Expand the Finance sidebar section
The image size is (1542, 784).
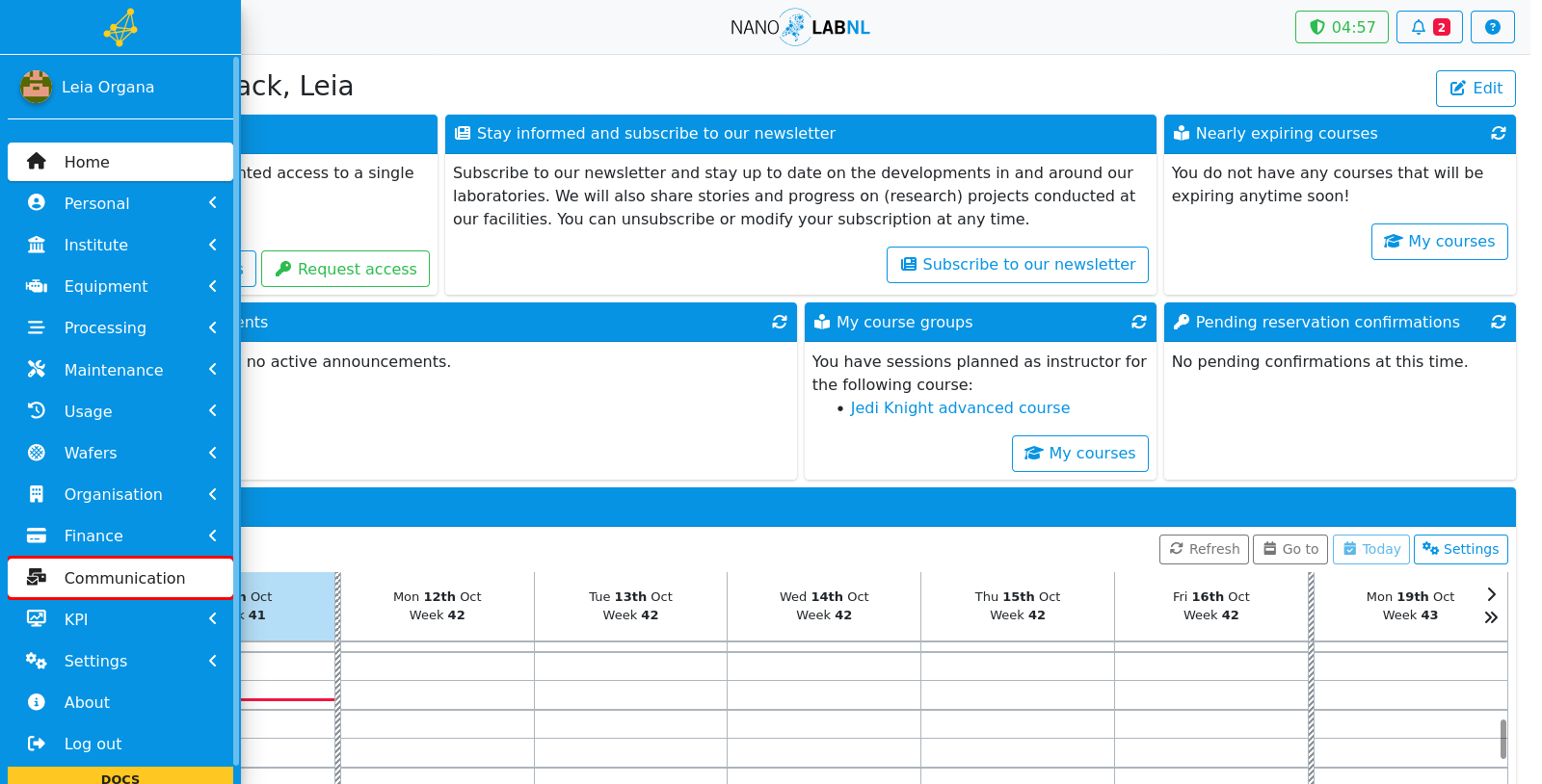click(x=120, y=536)
